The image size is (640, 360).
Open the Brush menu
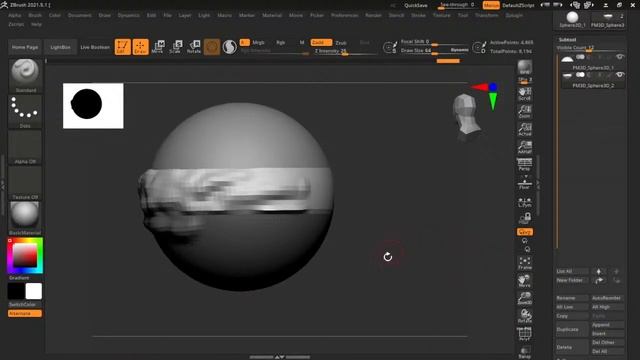click(x=35, y=15)
